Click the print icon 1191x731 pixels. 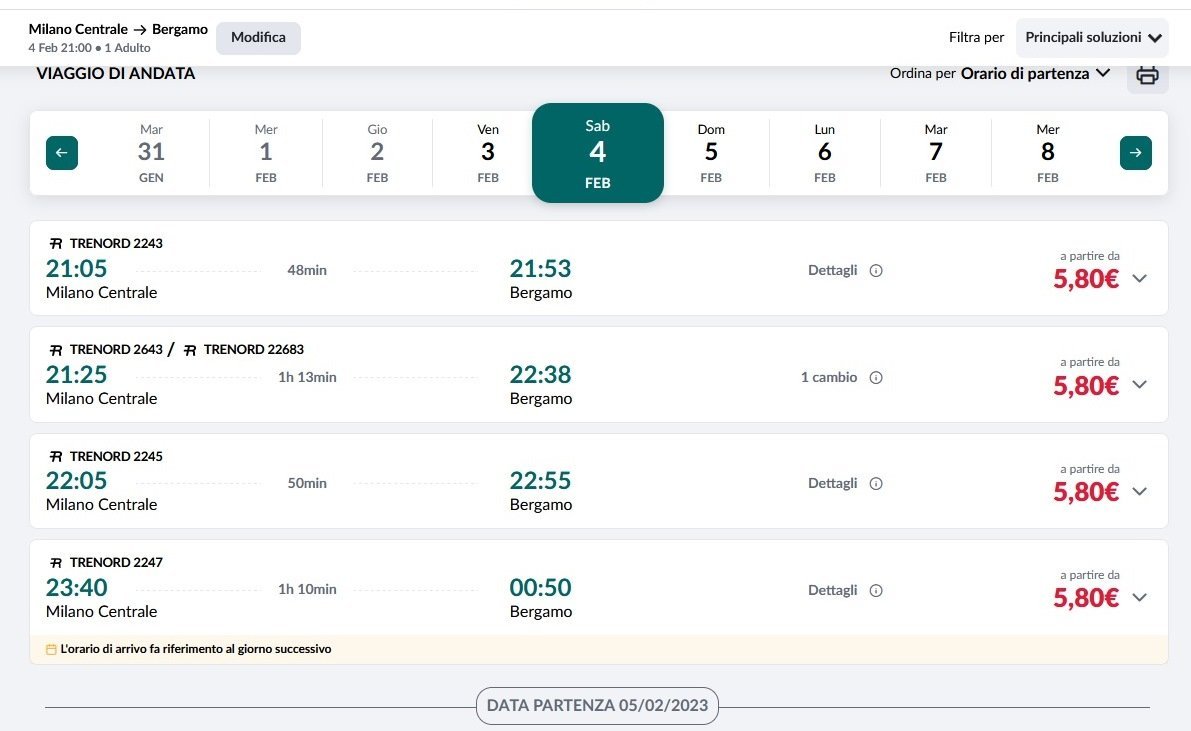[x=1147, y=76]
